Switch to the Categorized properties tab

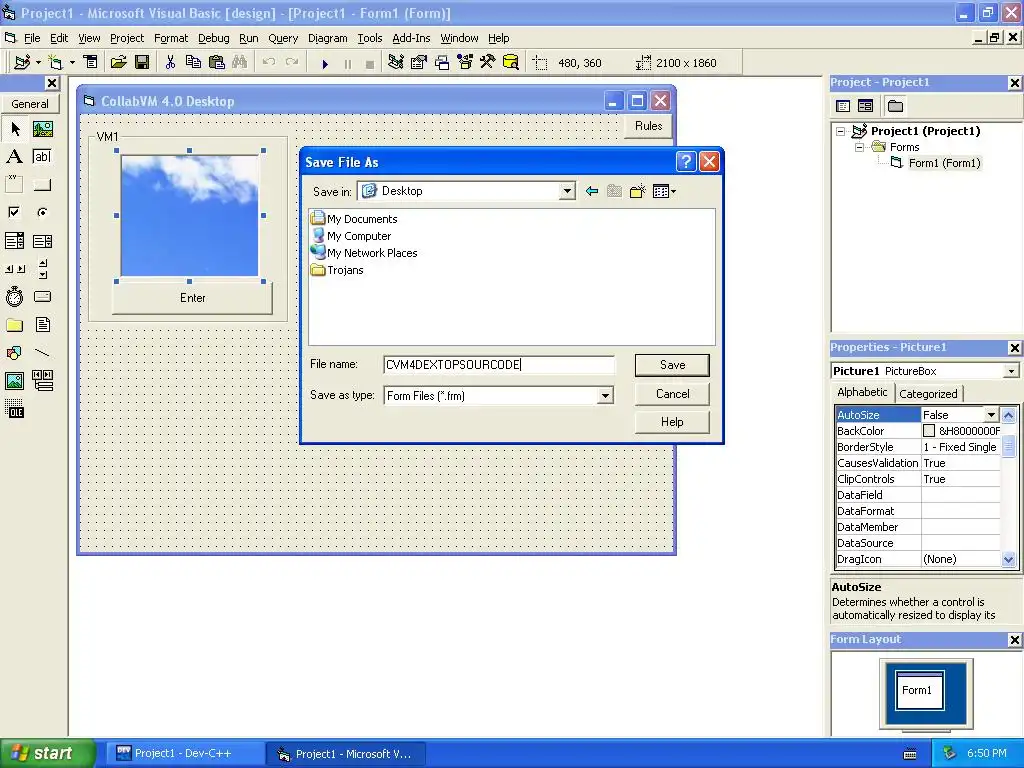coord(928,394)
